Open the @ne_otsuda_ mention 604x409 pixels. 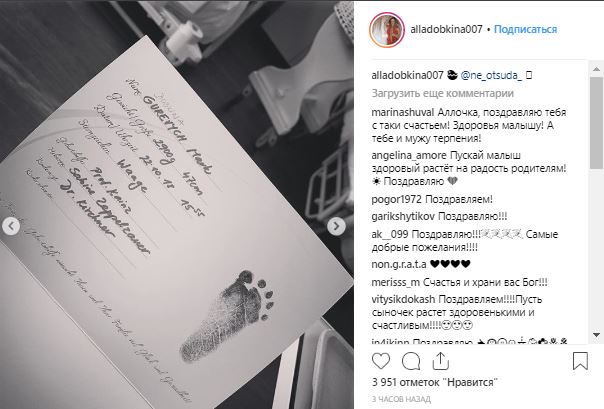491,75
